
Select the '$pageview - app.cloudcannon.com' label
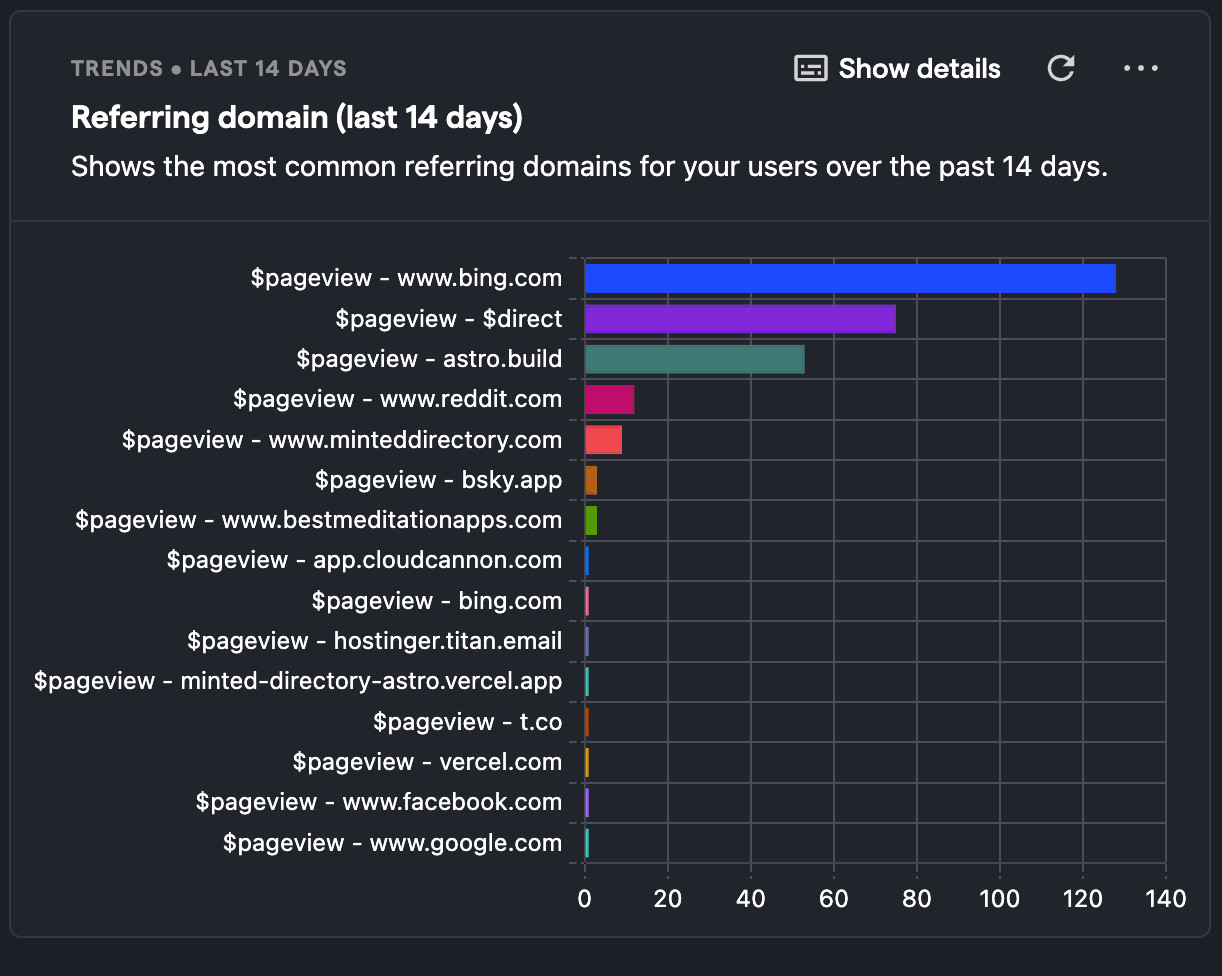coord(364,560)
